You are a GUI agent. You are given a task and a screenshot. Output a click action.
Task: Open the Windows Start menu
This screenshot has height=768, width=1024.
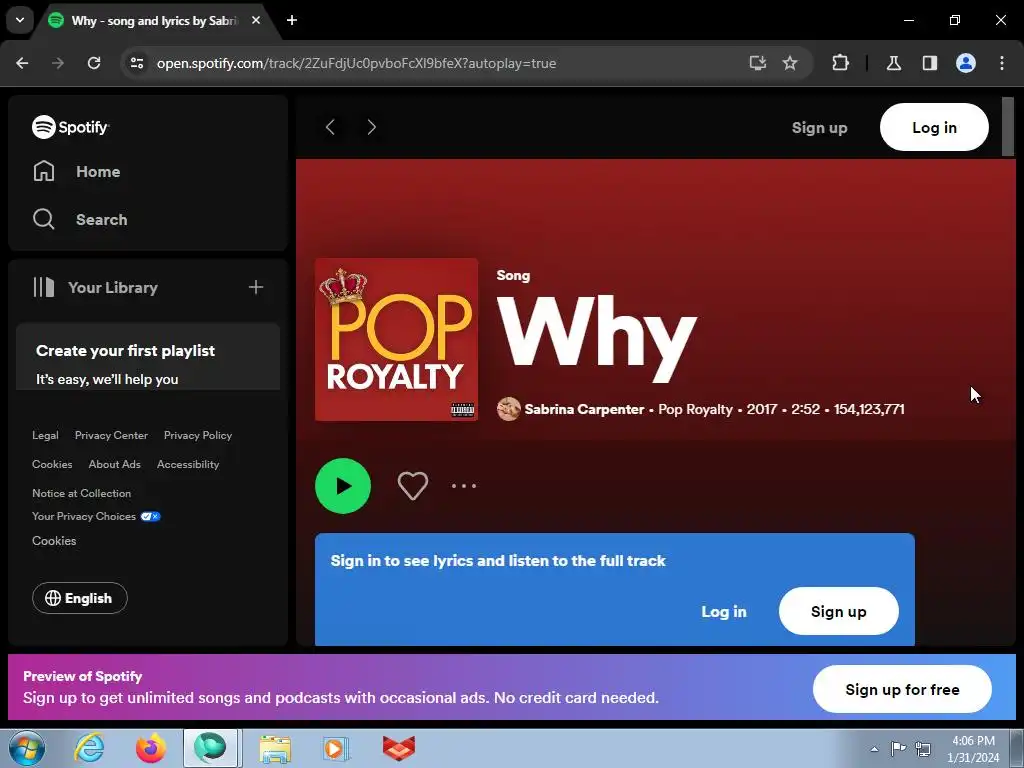tap(27, 748)
